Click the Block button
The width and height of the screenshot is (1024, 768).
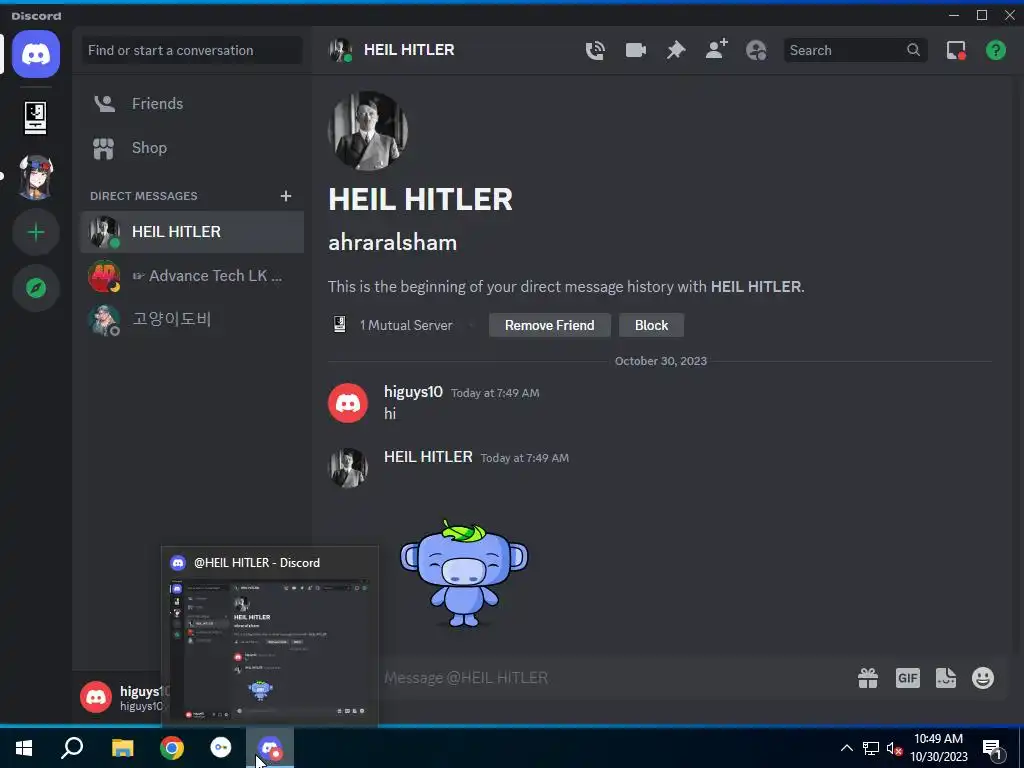point(651,325)
